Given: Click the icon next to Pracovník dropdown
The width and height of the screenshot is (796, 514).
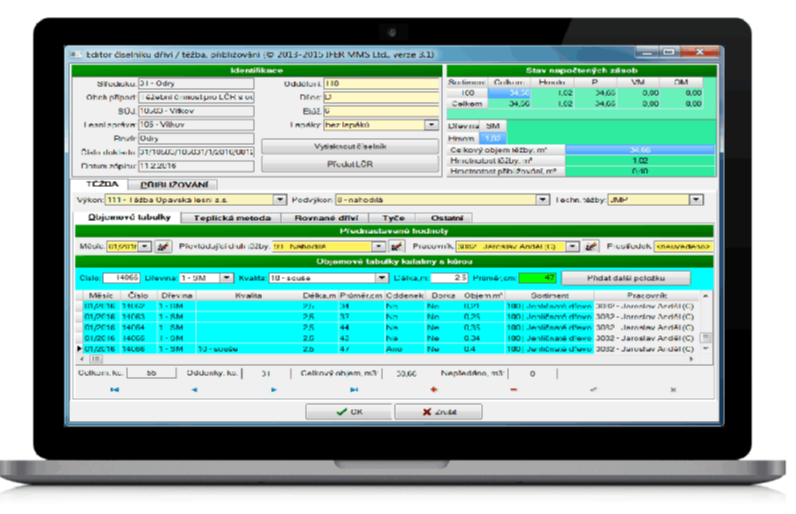Looking at the screenshot, I should pos(591,246).
